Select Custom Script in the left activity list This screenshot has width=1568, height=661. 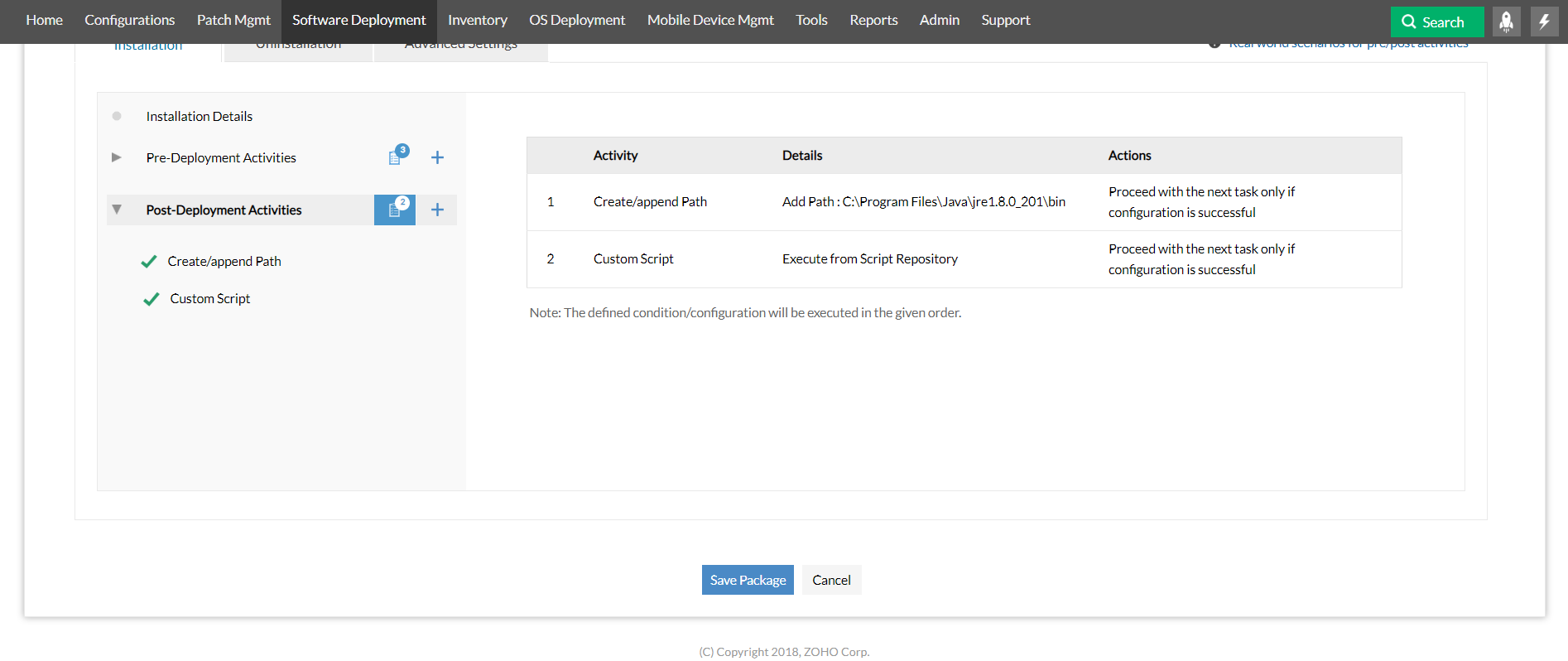pyautogui.click(x=210, y=299)
